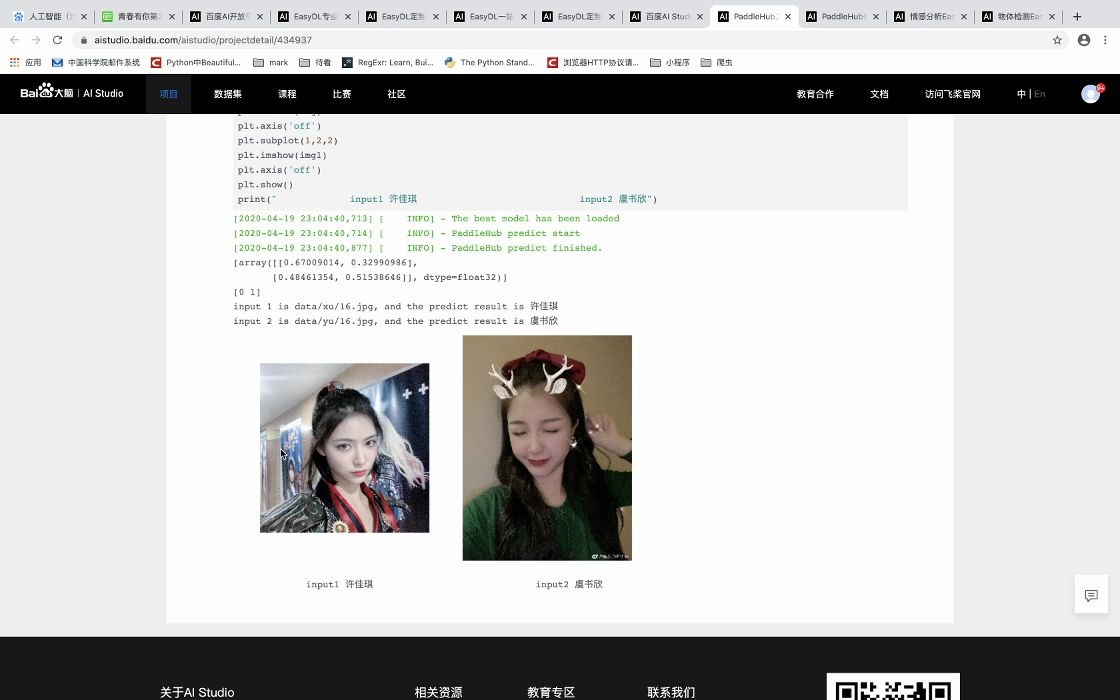Open the 联系我们 footer link
The height and width of the screenshot is (700, 1120).
[671, 692]
